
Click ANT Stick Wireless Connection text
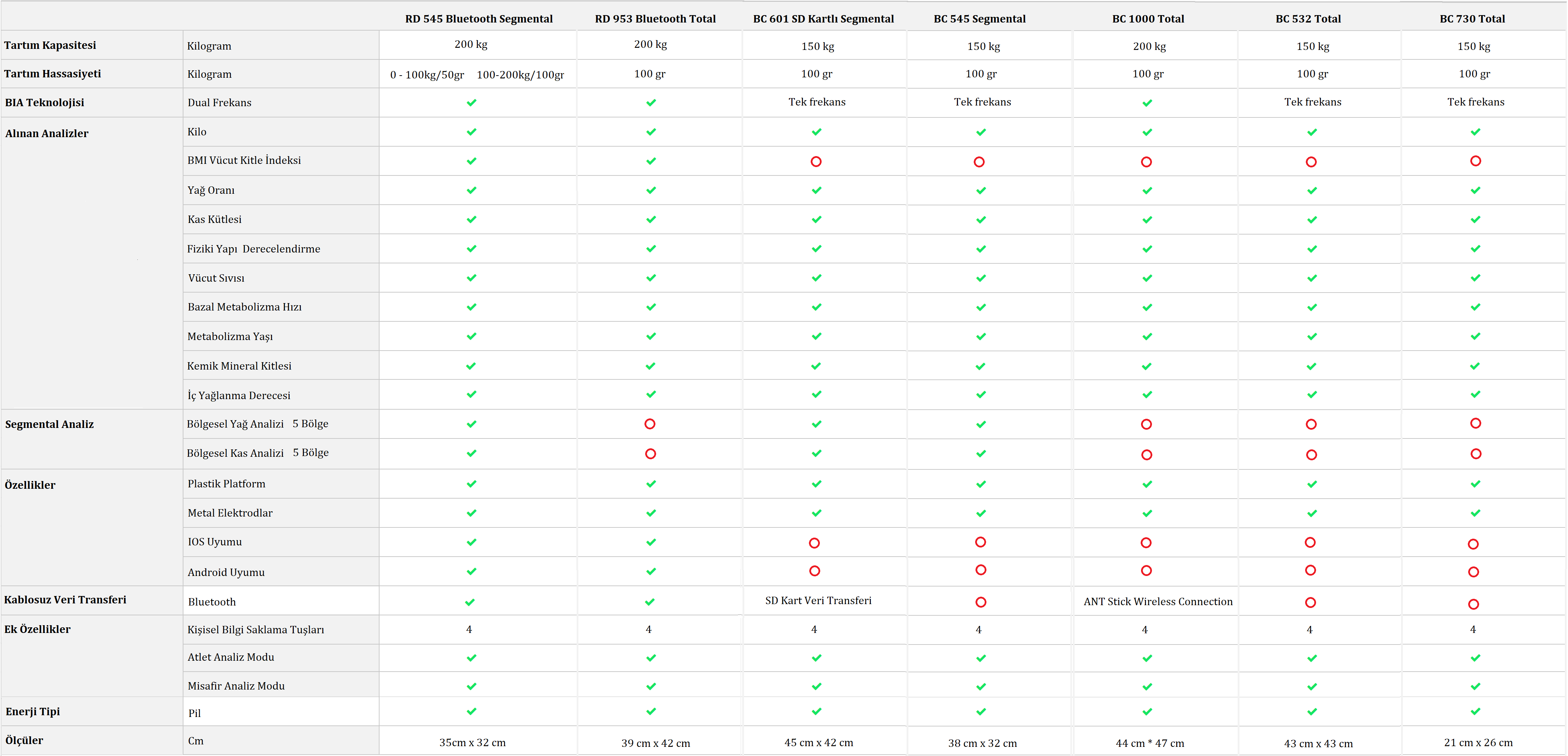pos(1158,601)
